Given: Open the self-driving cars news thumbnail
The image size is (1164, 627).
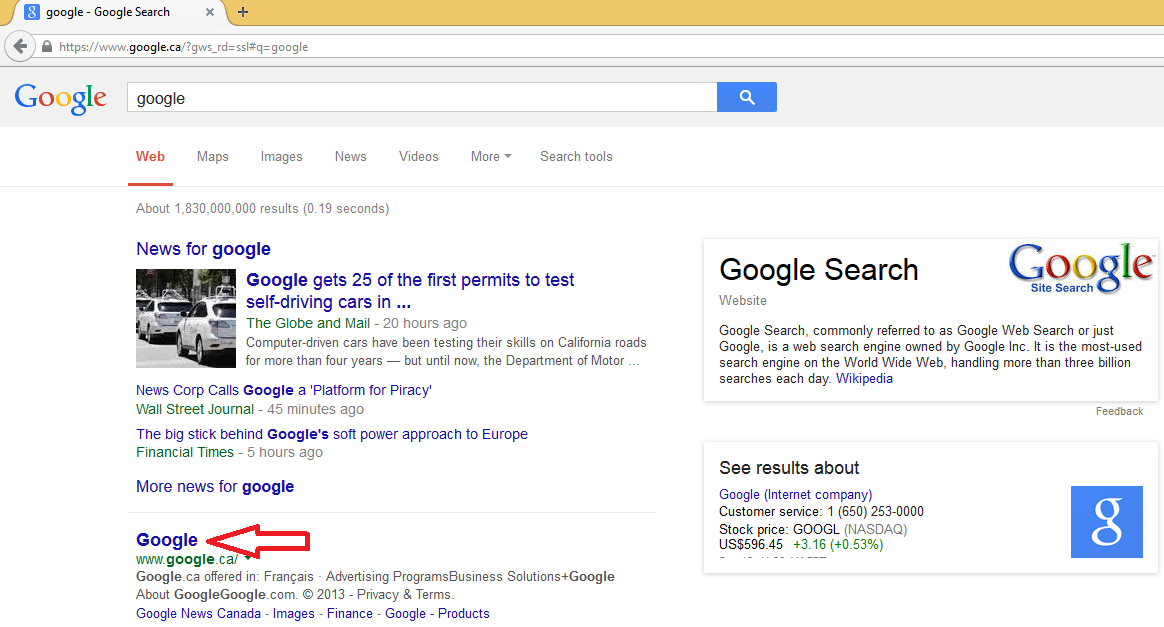Looking at the screenshot, I should pyautogui.click(x=186, y=318).
